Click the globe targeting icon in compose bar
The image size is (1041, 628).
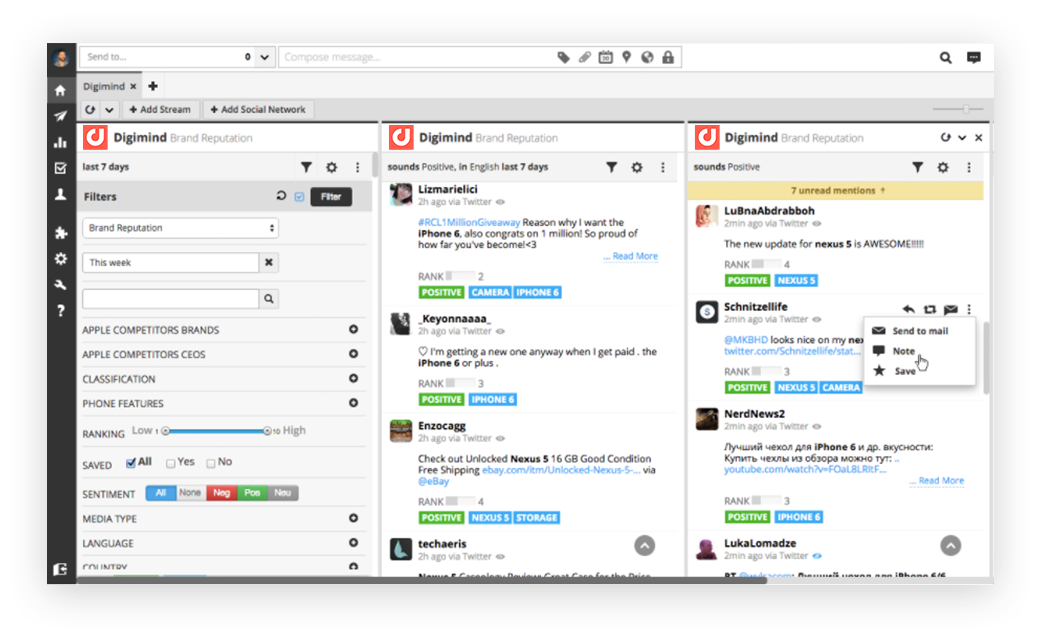pos(647,57)
